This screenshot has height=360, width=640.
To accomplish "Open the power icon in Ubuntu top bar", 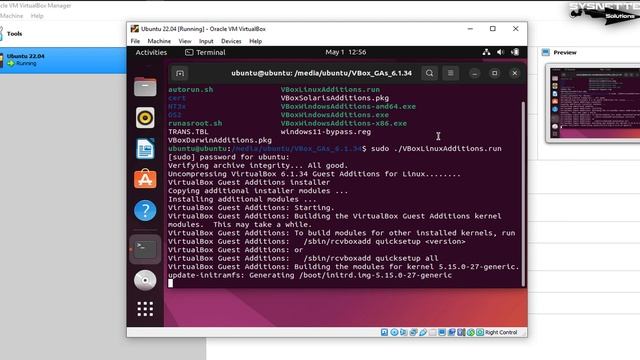I will (x=515, y=52).
